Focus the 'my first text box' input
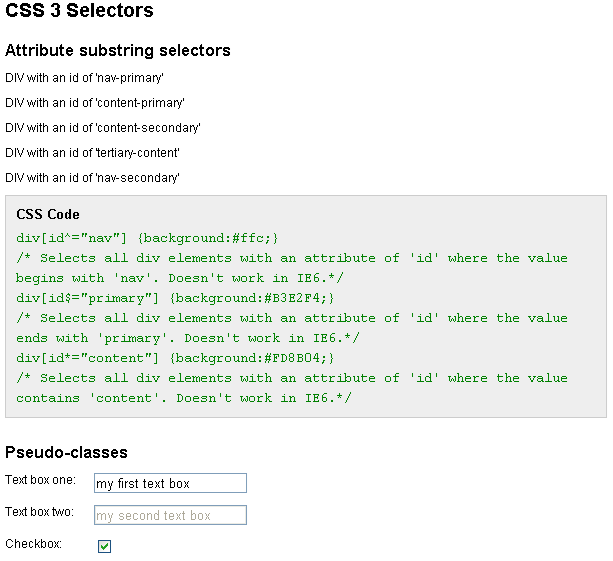The width and height of the screenshot is (613, 561). 170,483
